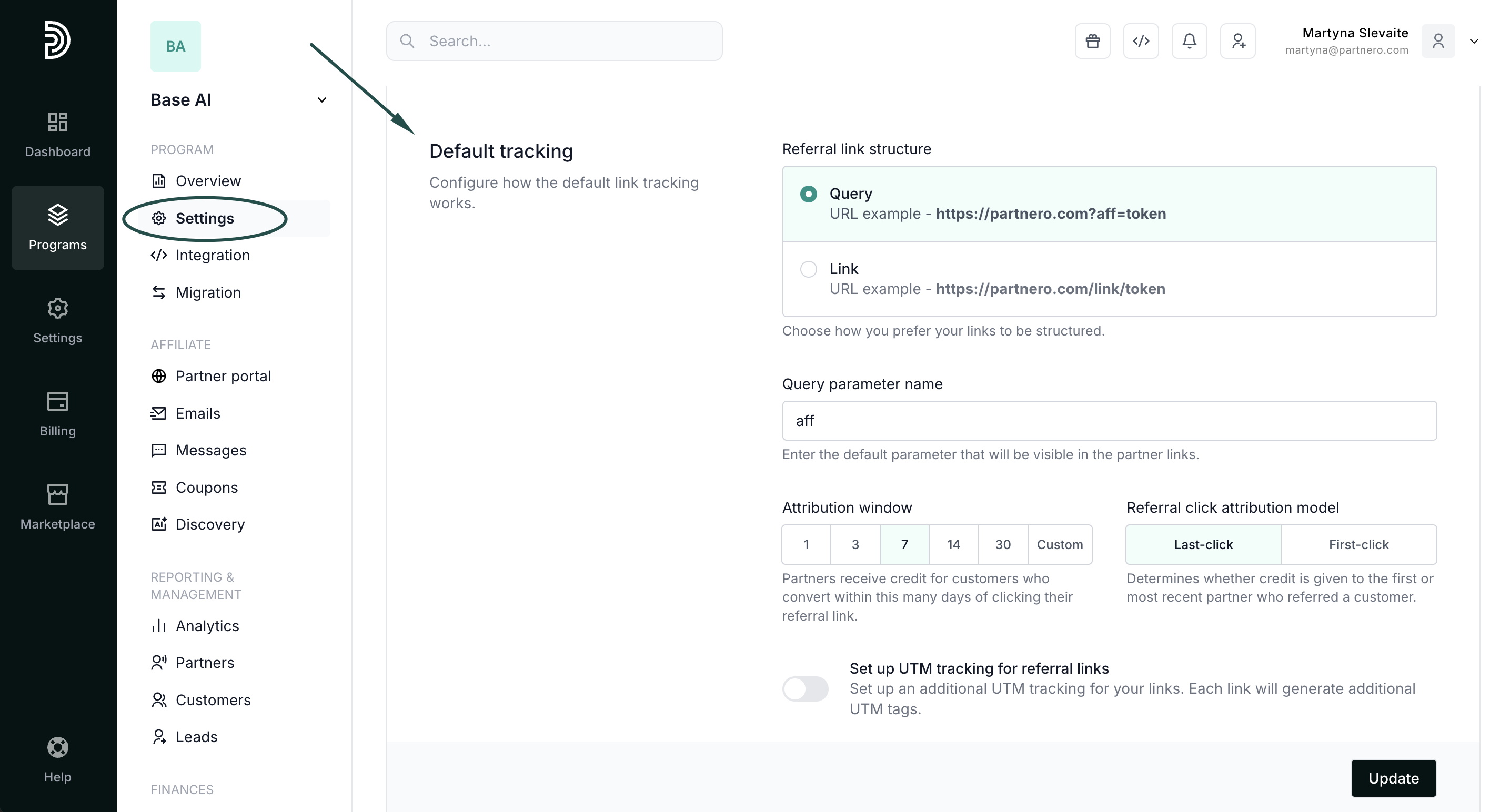Go to Billing in the left rail
Screen dimensions: 1510x812
point(57,414)
